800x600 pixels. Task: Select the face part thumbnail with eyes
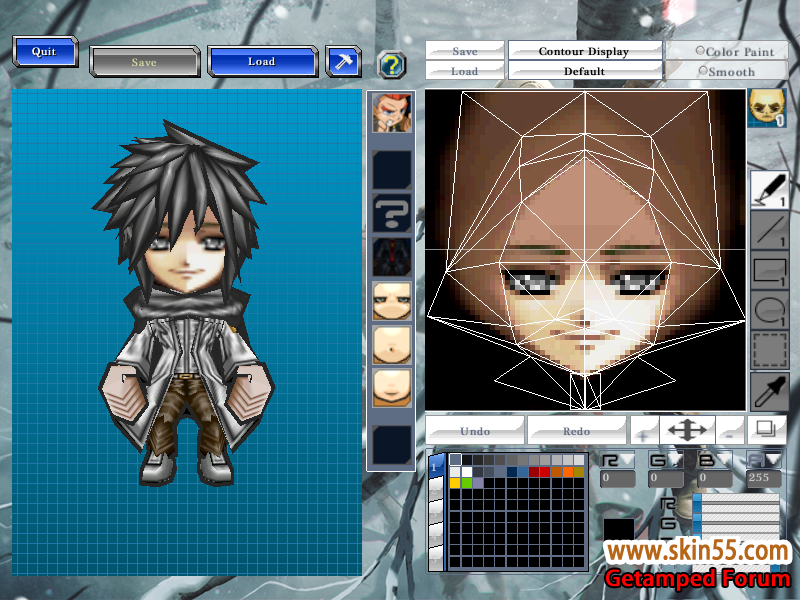391,301
